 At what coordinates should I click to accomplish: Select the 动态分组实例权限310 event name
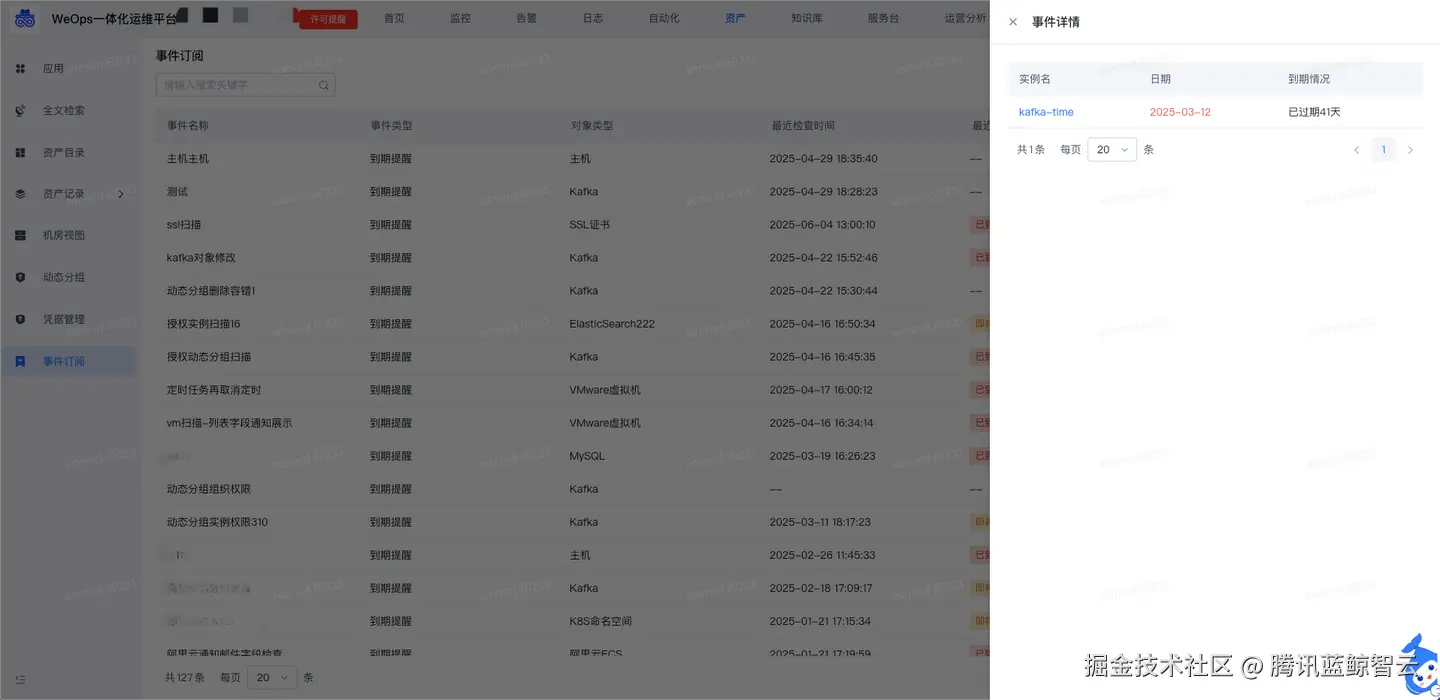[217, 522]
